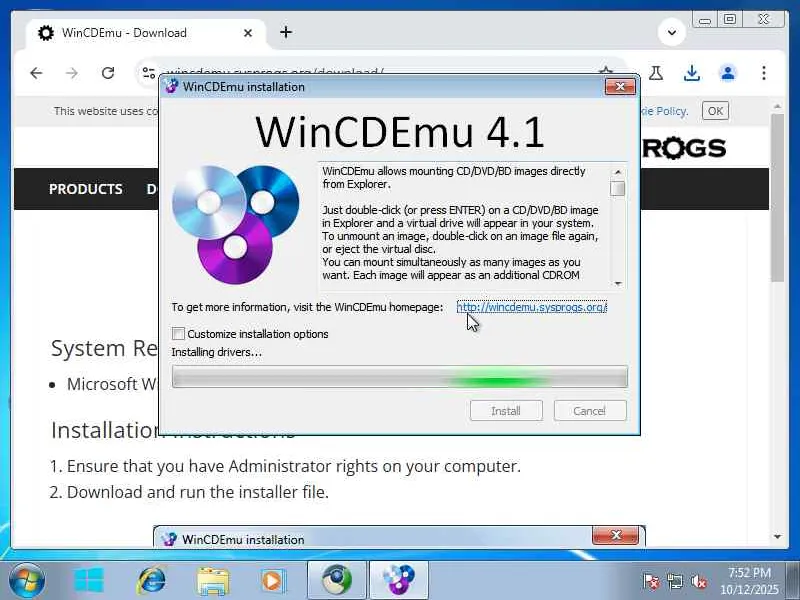Close the WinCDEmu installation dialog
Viewport: 800px width, 600px height.
pyautogui.click(x=620, y=87)
